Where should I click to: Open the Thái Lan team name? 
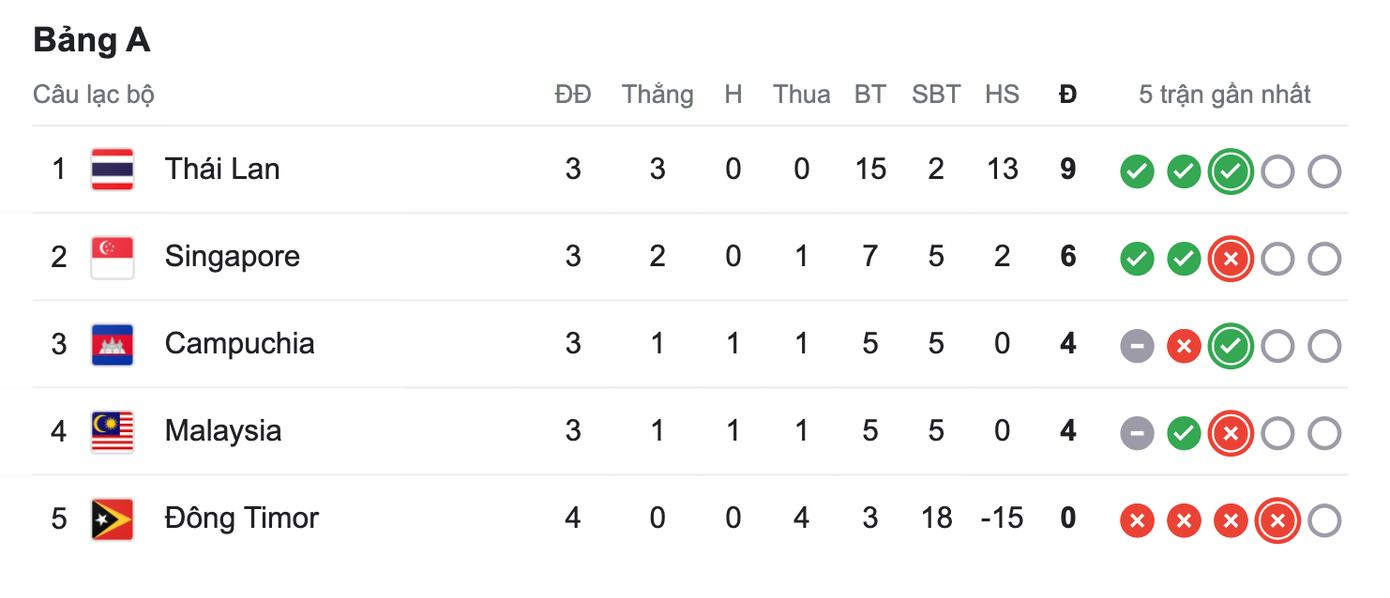pos(222,169)
